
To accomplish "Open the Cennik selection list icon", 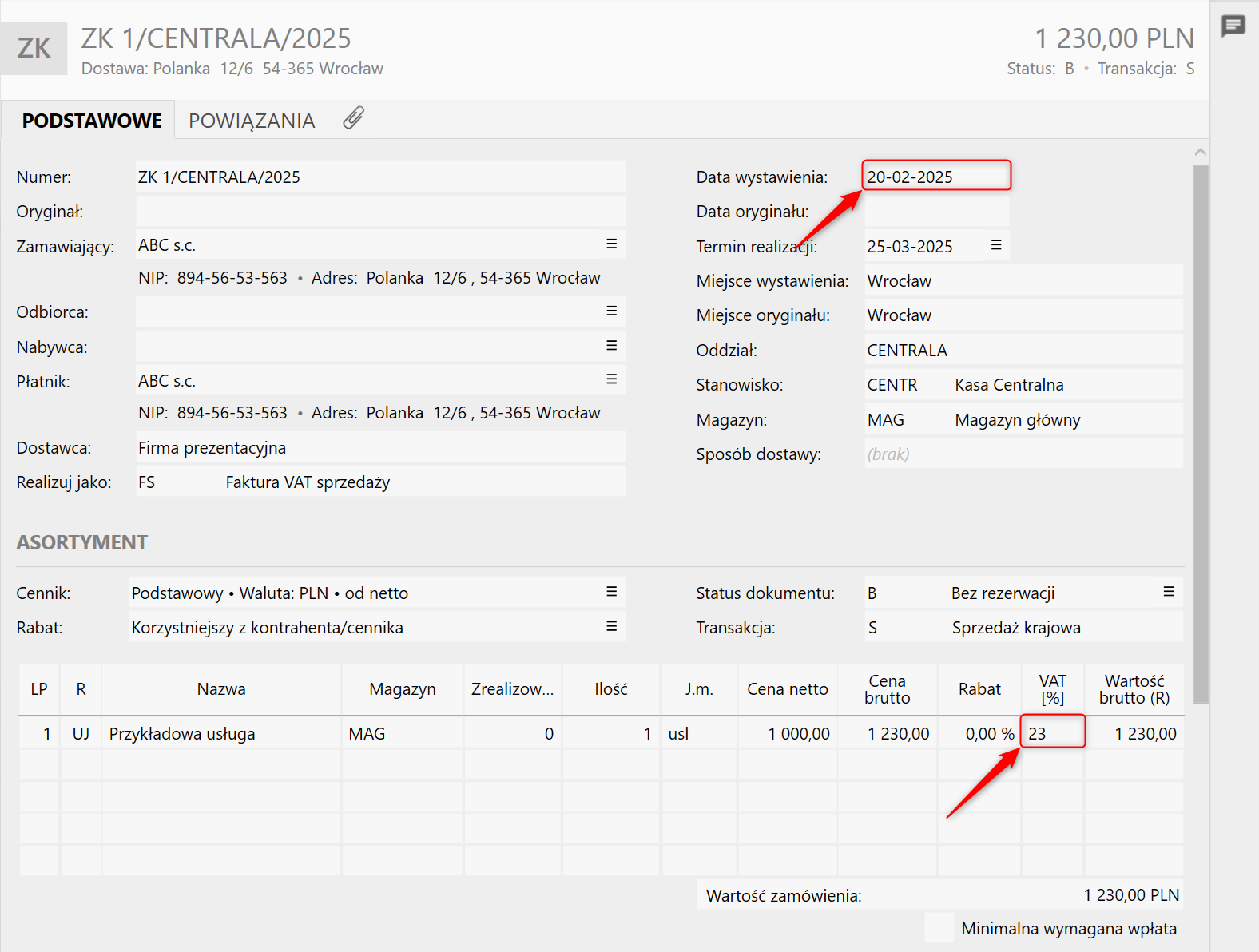I will 611,592.
